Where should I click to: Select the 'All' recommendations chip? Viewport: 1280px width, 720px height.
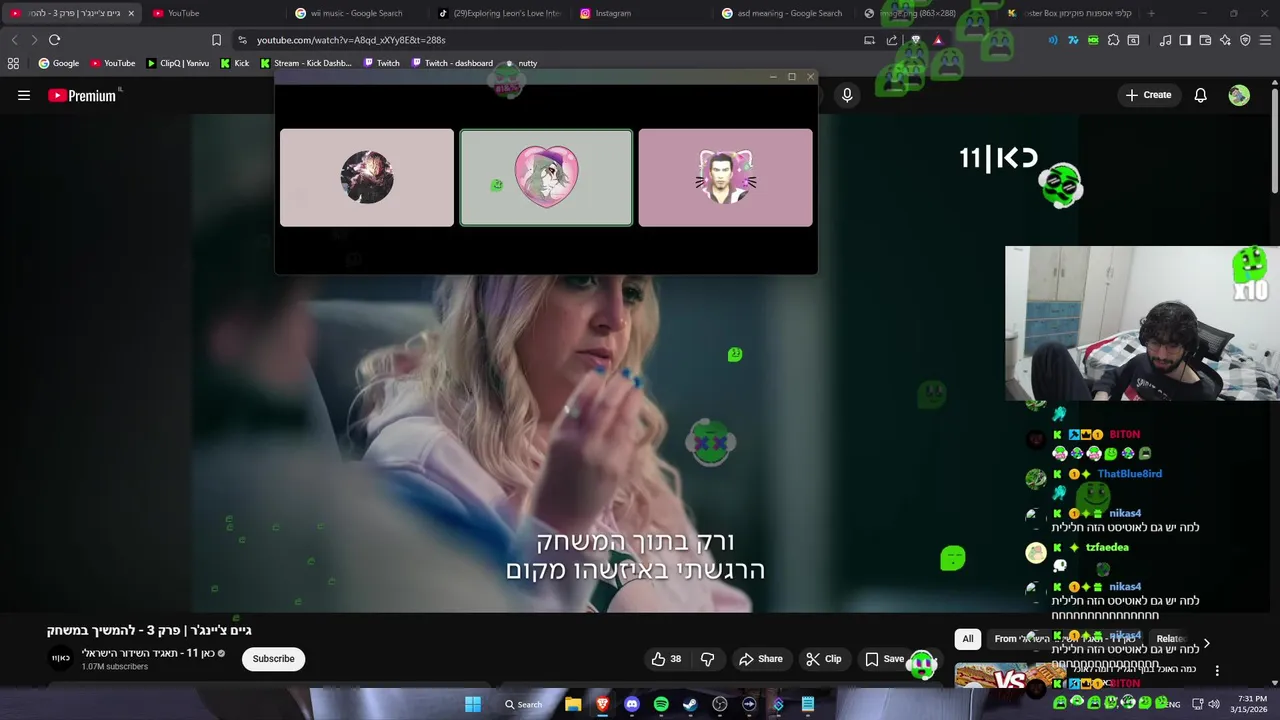click(967, 639)
